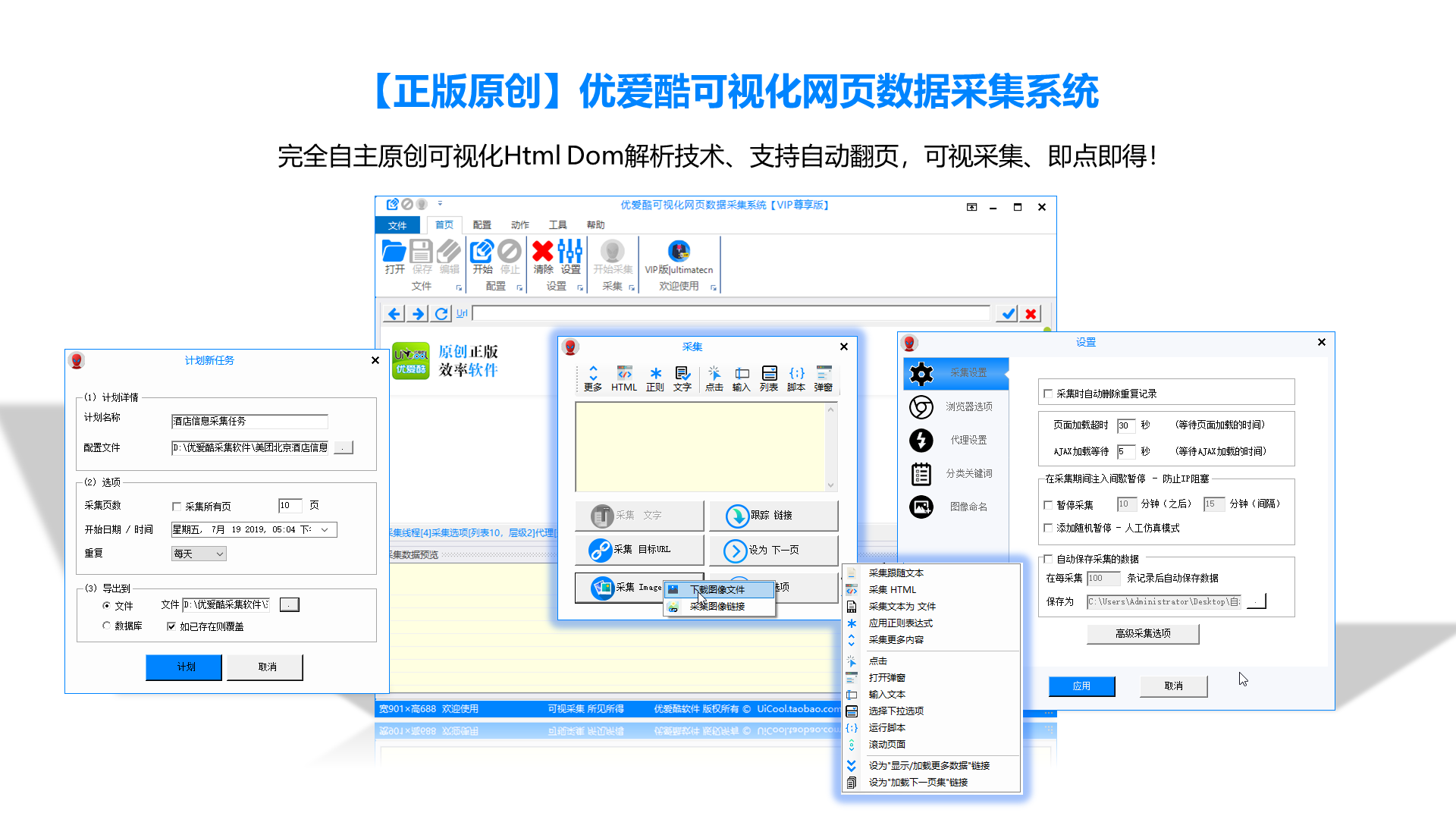Expand the 配置 ribbon group launcher

tap(519, 288)
